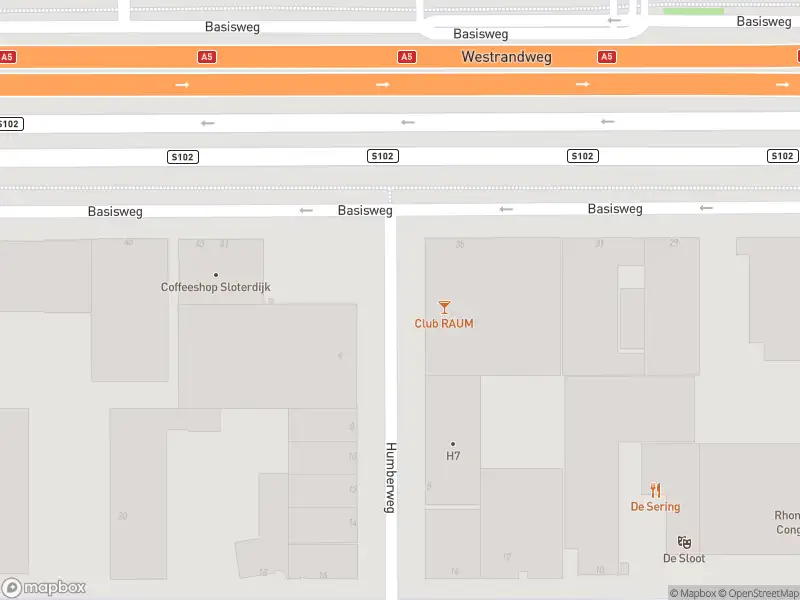Open the © Mapbox attribution link
This screenshot has width=800, height=600.
pos(692,594)
